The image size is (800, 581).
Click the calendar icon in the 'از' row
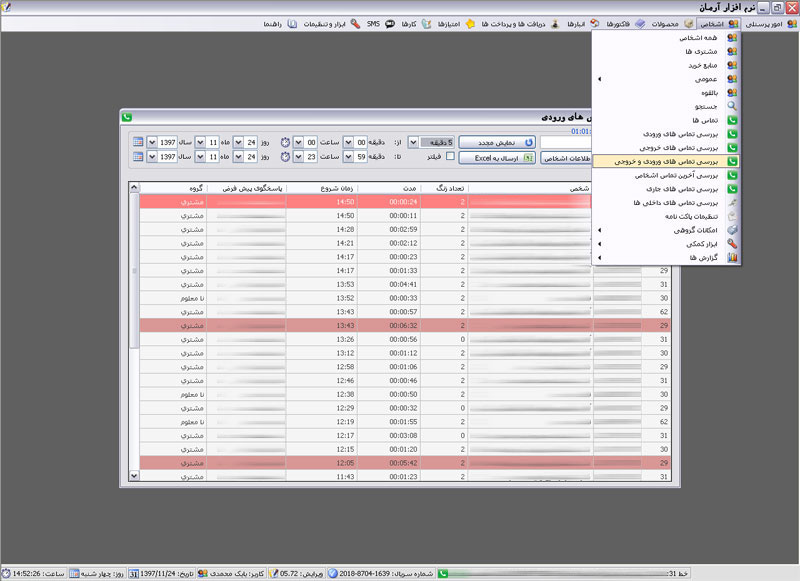click(138, 142)
